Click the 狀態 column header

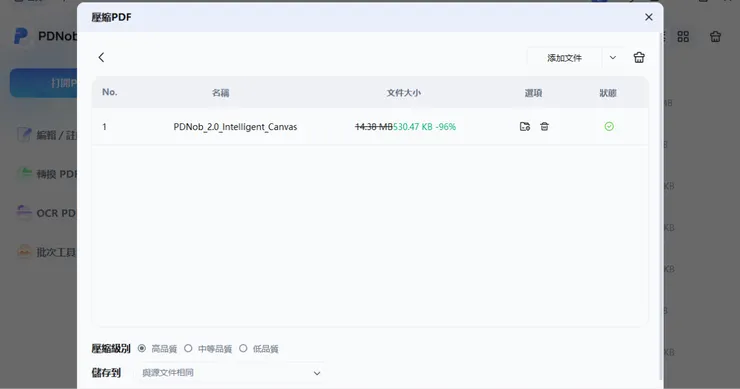pos(608,93)
